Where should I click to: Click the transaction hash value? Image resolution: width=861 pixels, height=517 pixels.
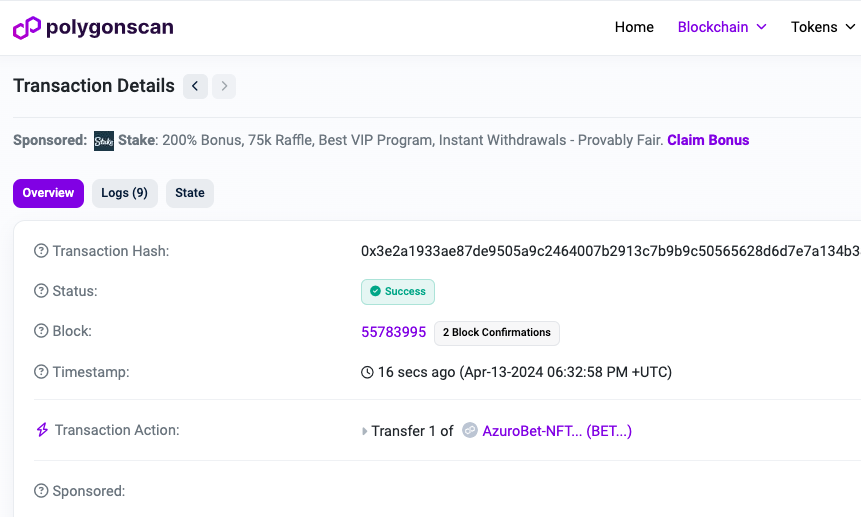click(x=610, y=251)
